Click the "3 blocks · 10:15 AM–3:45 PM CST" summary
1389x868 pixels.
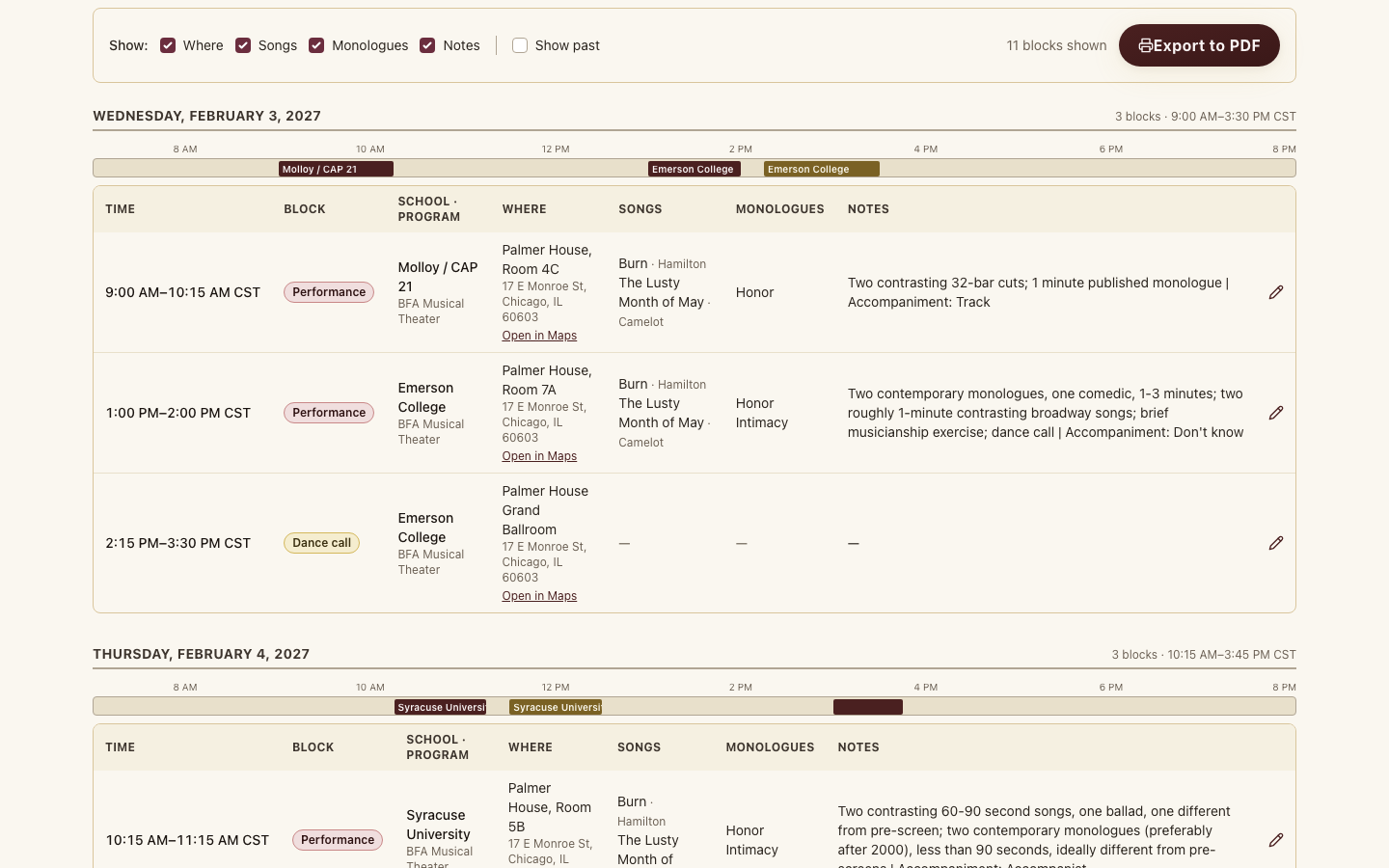(x=1204, y=655)
